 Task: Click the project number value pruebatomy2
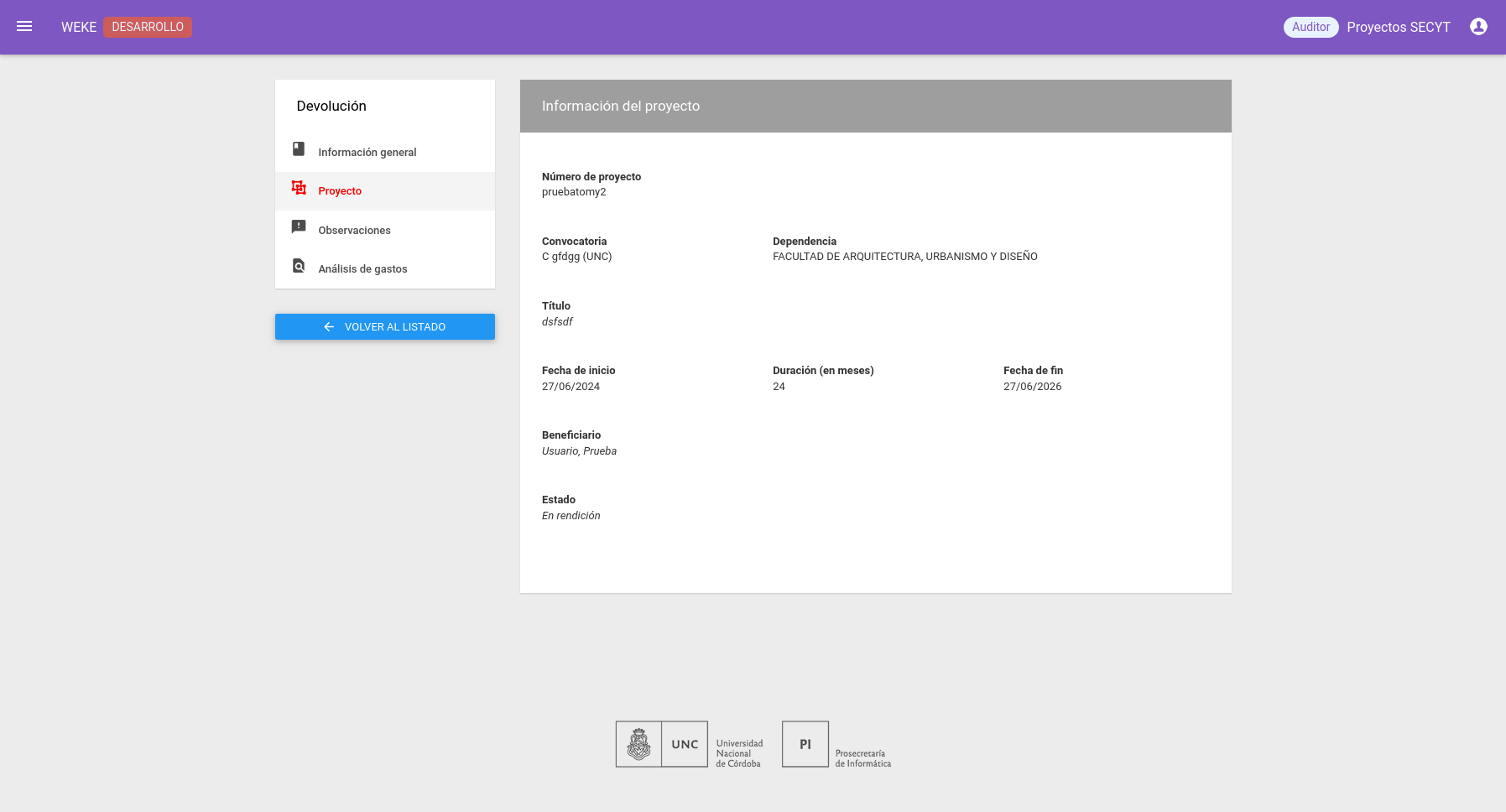point(574,192)
